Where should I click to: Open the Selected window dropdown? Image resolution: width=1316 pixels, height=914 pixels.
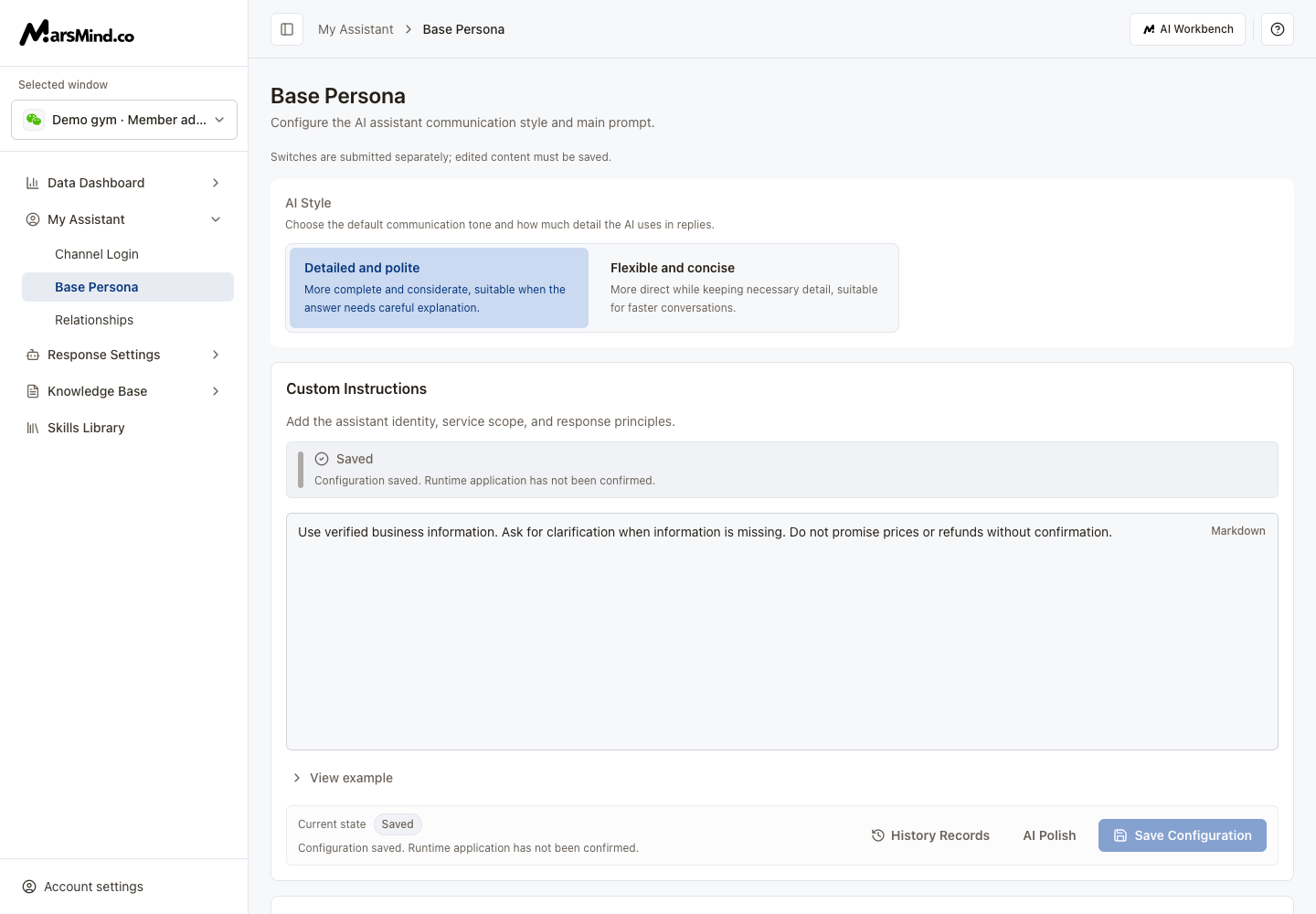124,120
